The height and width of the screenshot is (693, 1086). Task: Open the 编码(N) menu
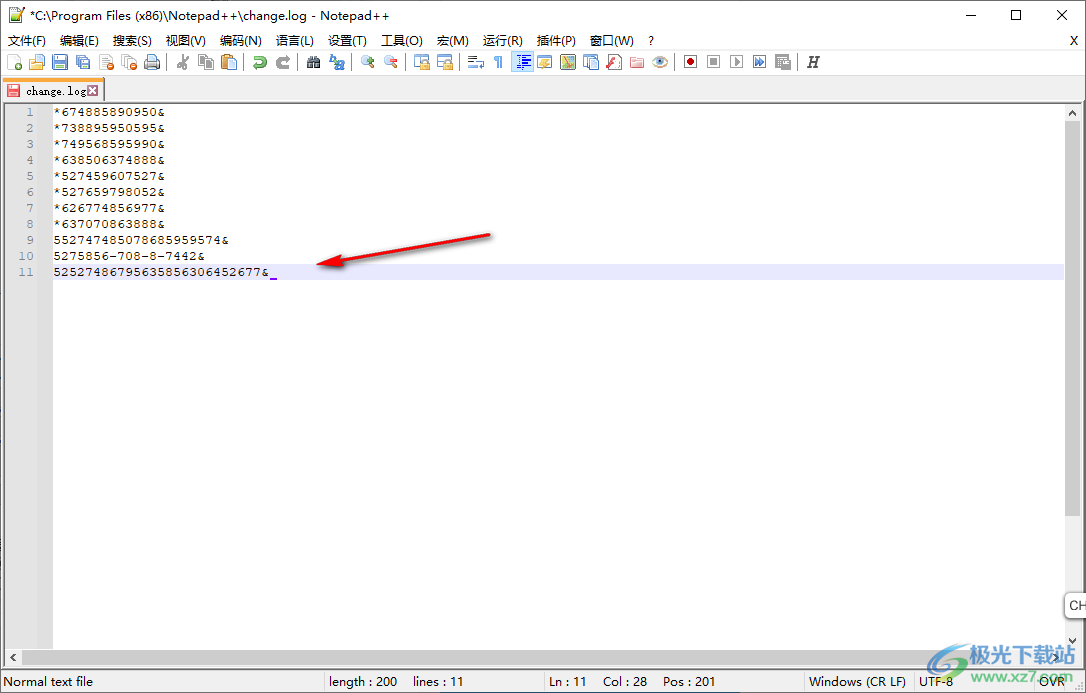click(240, 41)
